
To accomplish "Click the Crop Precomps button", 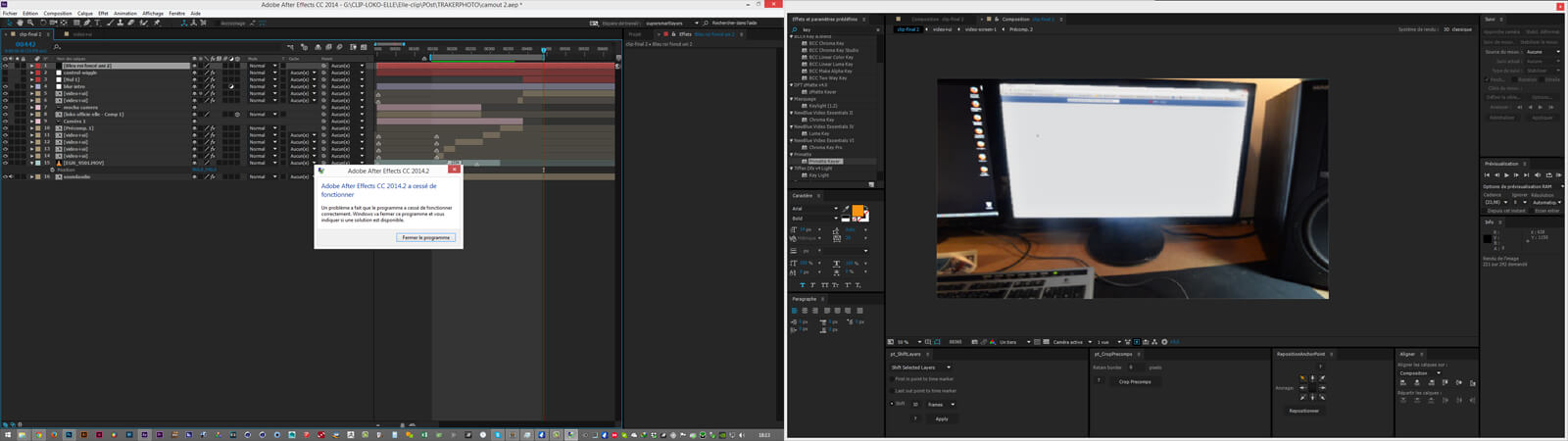I will 1135,381.
